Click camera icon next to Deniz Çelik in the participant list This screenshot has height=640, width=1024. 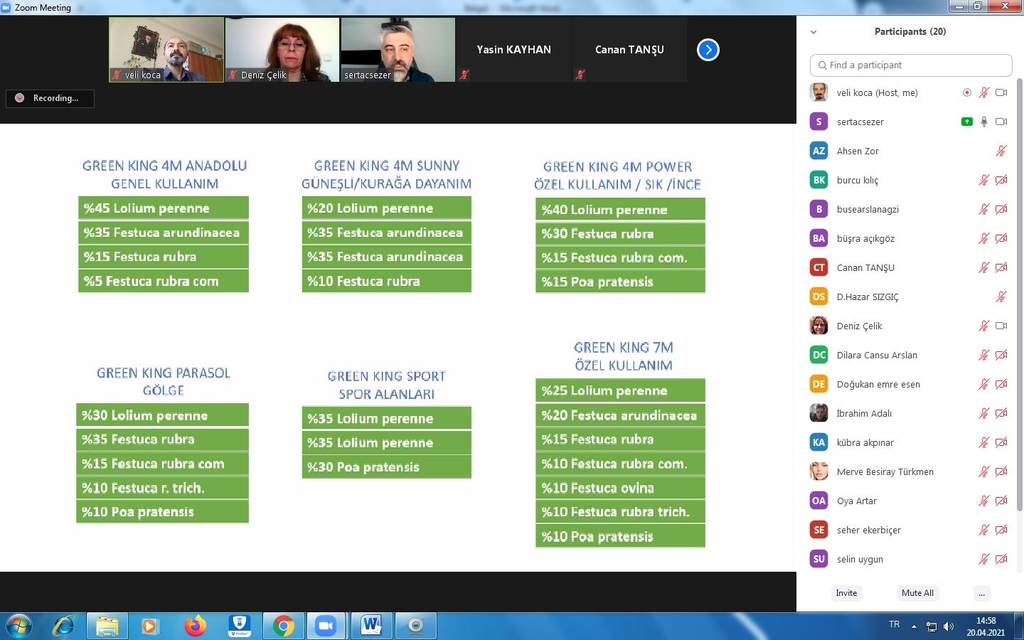point(1001,326)
